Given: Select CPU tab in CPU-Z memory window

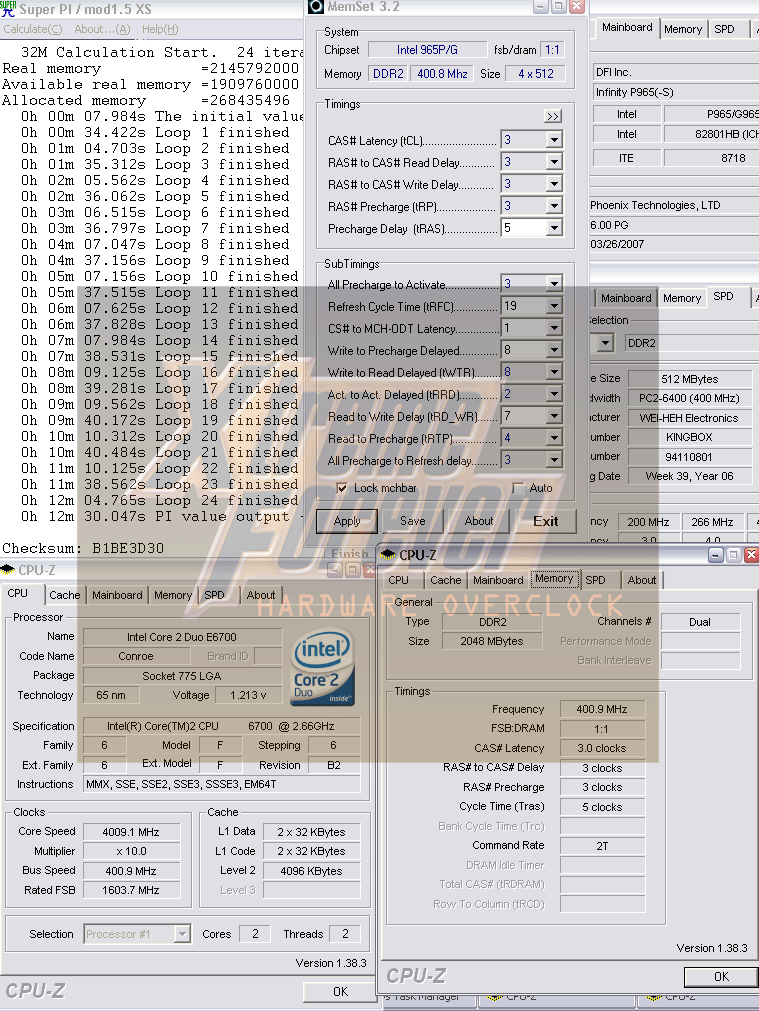Looking at the screenshot, I should click(x=399, y=580).
